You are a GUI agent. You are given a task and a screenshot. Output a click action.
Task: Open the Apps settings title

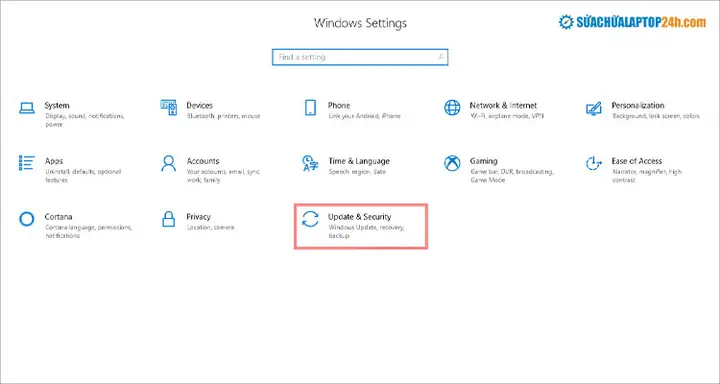pos(54,161)
